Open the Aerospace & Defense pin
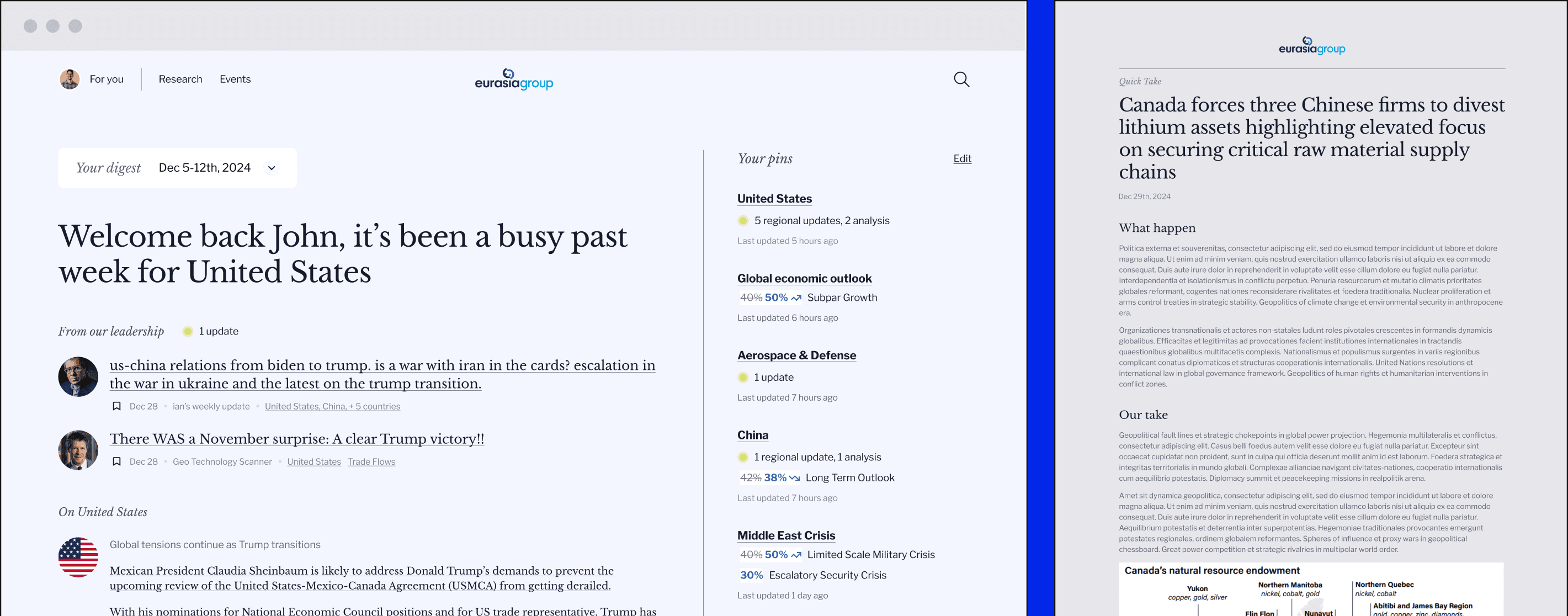Viewport: 1568px width, 616px height. (796, 355)
